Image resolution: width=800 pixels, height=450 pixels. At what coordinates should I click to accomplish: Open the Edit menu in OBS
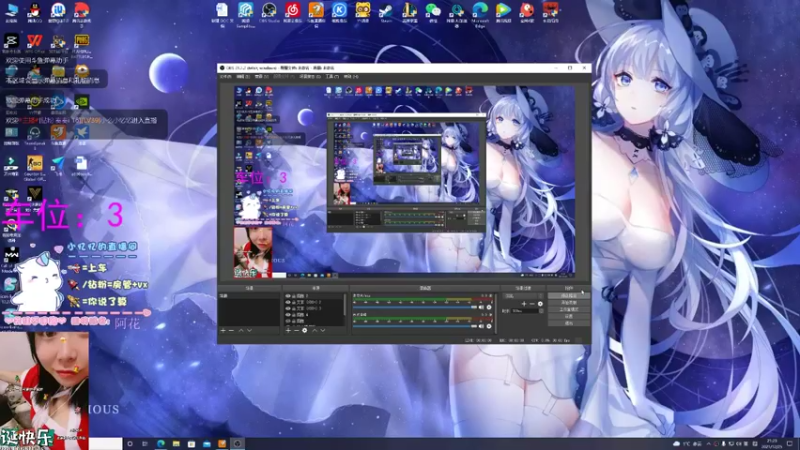pyautogui.click(x=243, y=77)
